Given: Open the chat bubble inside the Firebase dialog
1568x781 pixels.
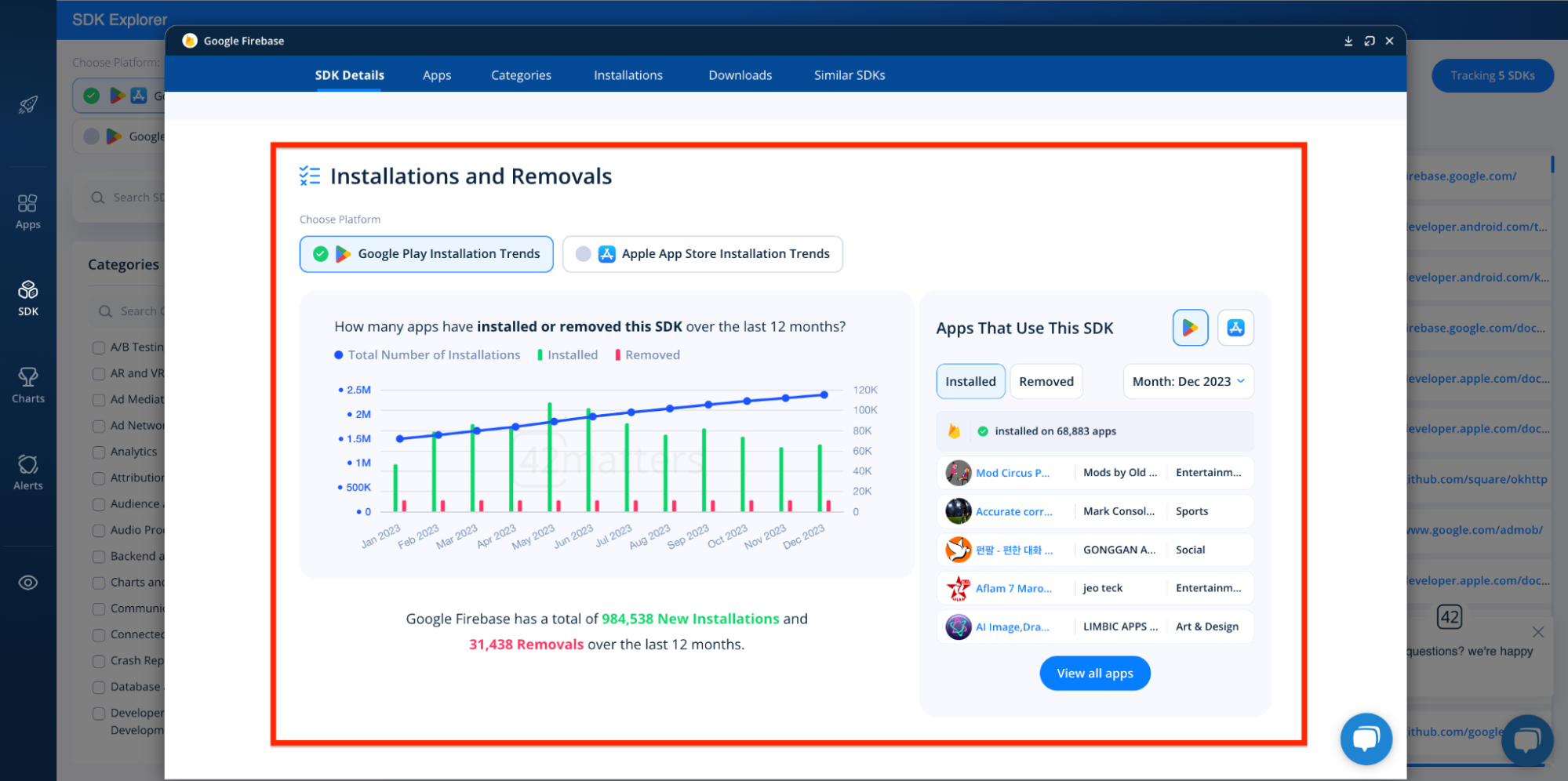Looking at the screenshot, I should [x=1366, y=739].
